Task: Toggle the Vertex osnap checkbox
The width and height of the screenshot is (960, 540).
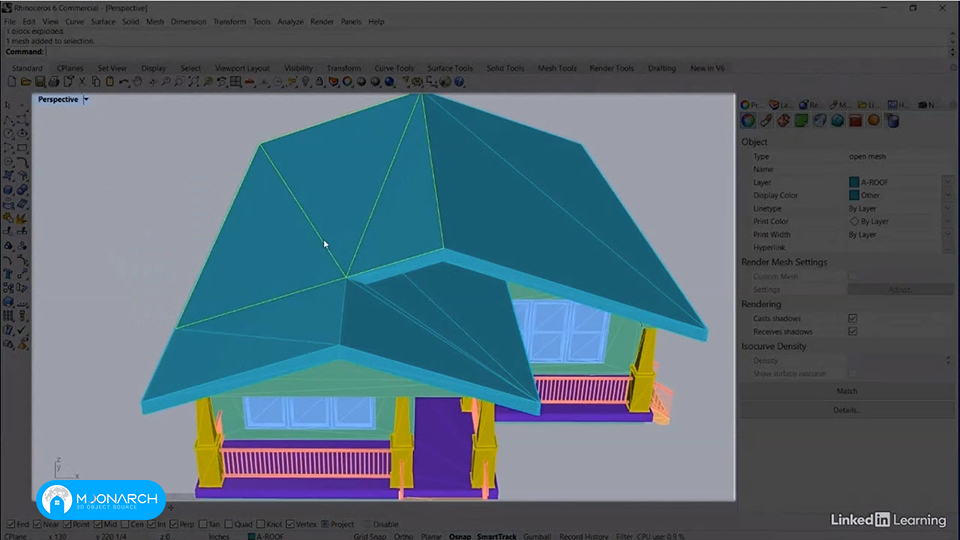Action: 290,524
